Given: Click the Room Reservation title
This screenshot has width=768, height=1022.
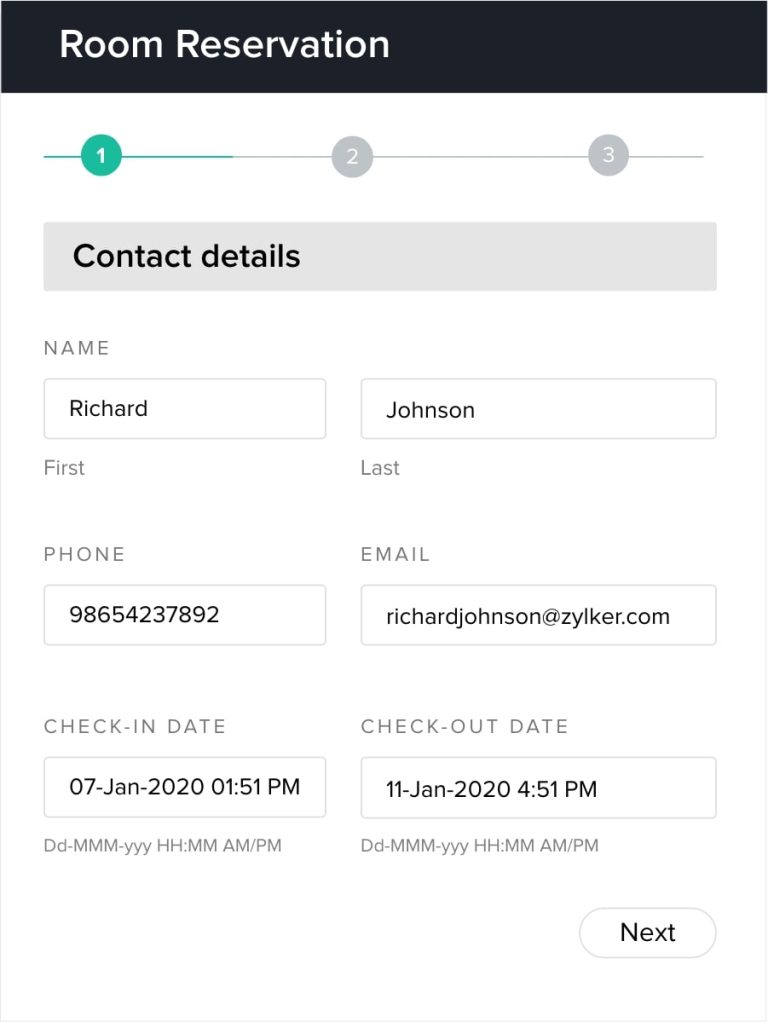Looking at the screenshot, I should 224,45.
